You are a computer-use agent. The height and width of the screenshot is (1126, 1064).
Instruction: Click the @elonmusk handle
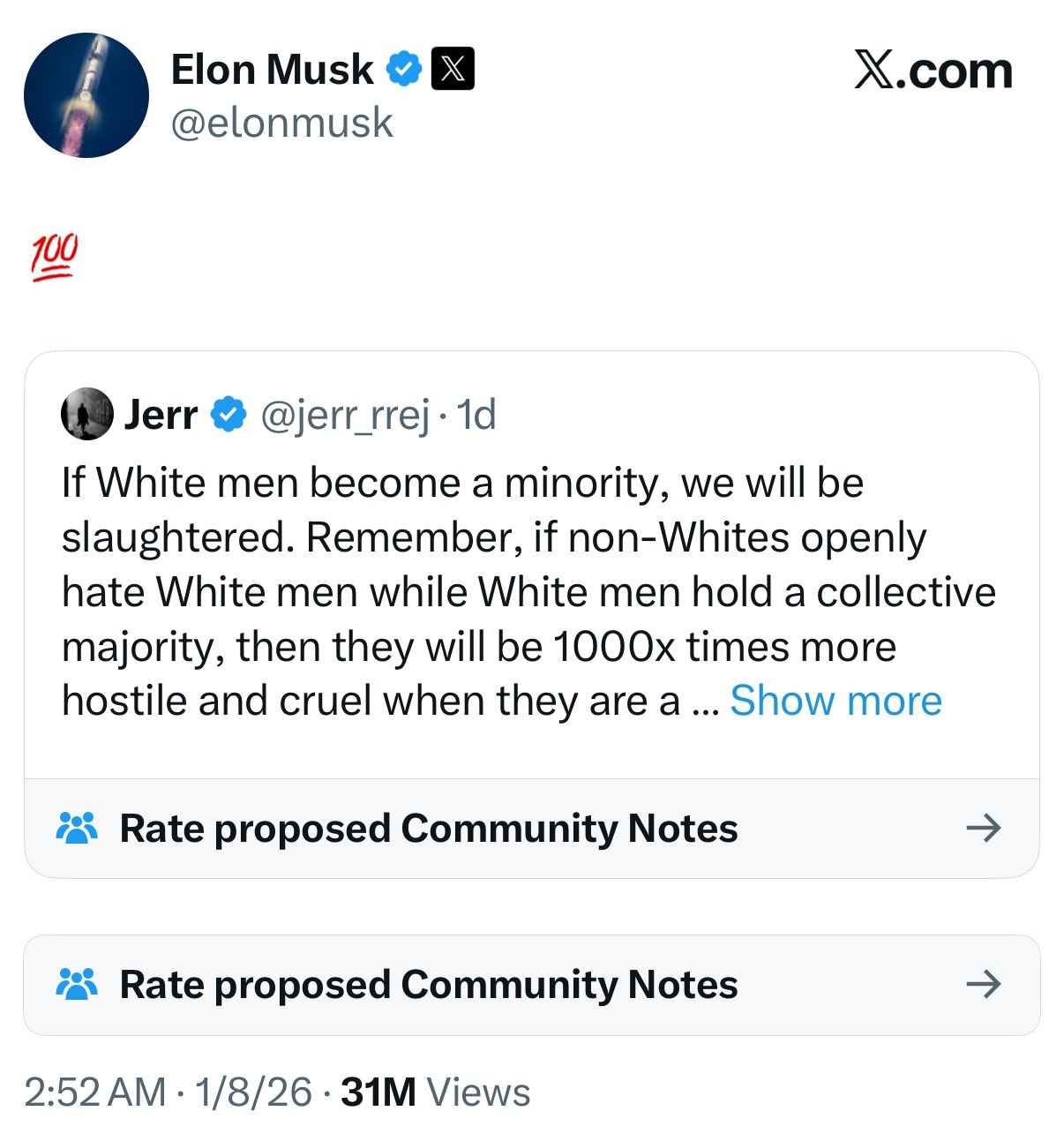(x=281, y=123)
